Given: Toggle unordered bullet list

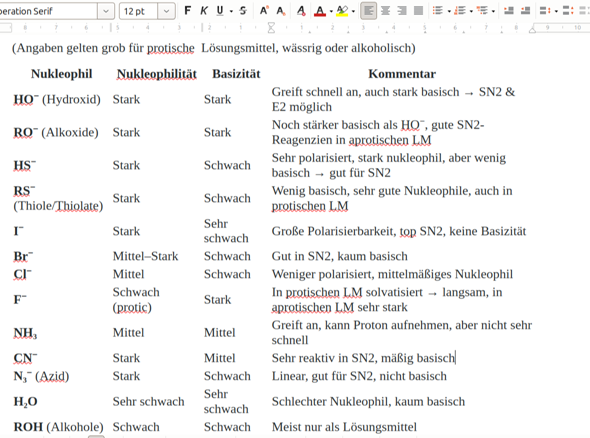Looking at the screenshot, I should point(438,11).
